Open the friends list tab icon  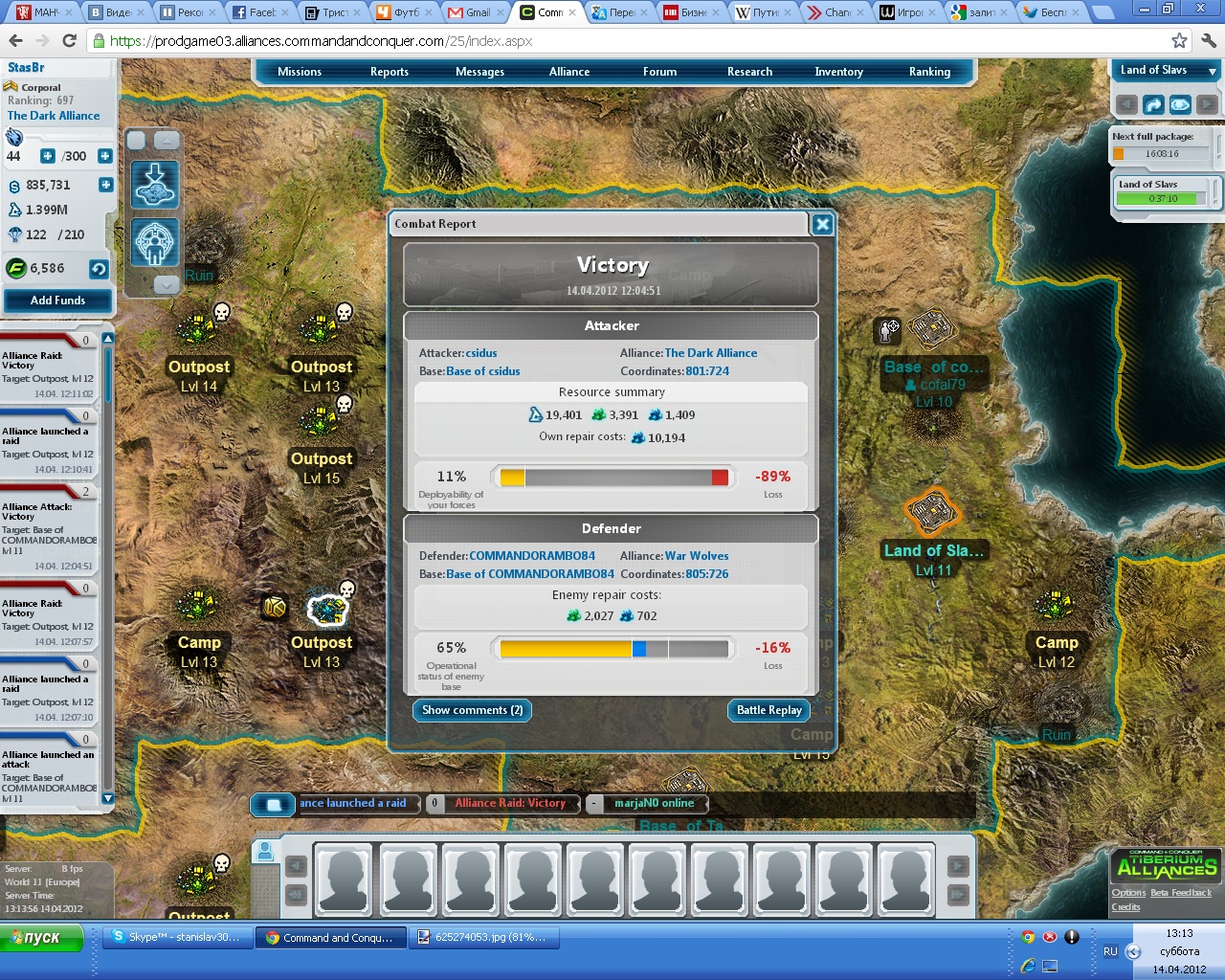(x=266, y=851)
